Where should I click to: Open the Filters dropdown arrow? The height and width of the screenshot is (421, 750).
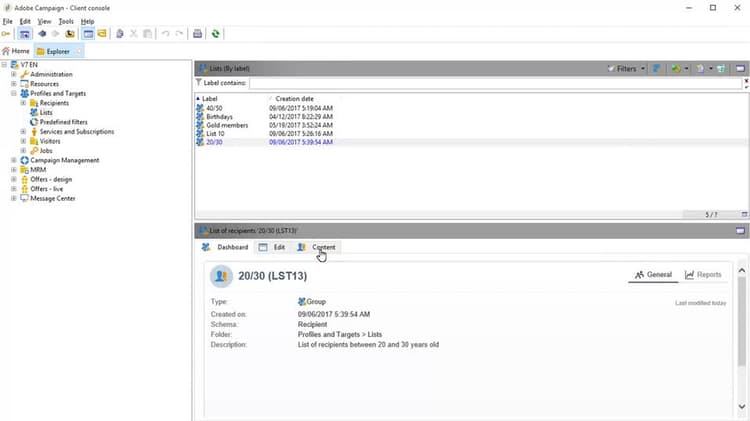pos(642,69)
